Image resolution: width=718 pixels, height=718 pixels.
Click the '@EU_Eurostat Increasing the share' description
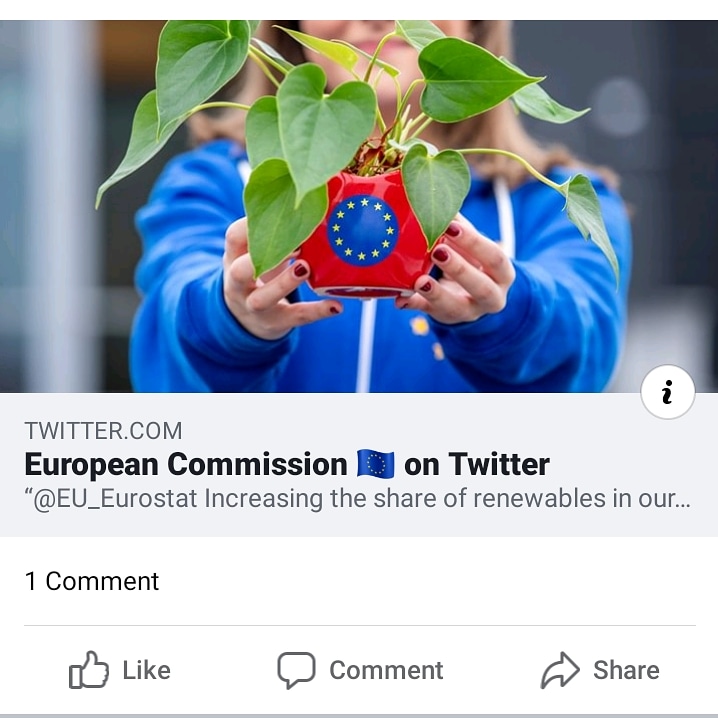[x=358, y=499]
